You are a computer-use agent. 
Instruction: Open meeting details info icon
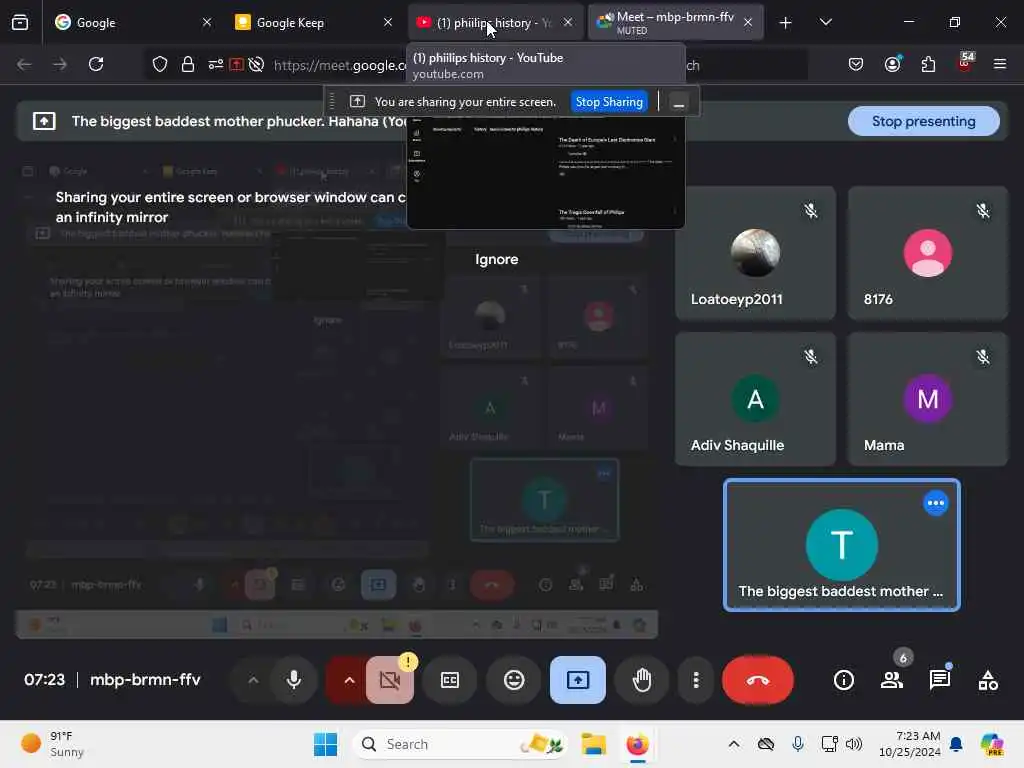(x=844, y=680)
